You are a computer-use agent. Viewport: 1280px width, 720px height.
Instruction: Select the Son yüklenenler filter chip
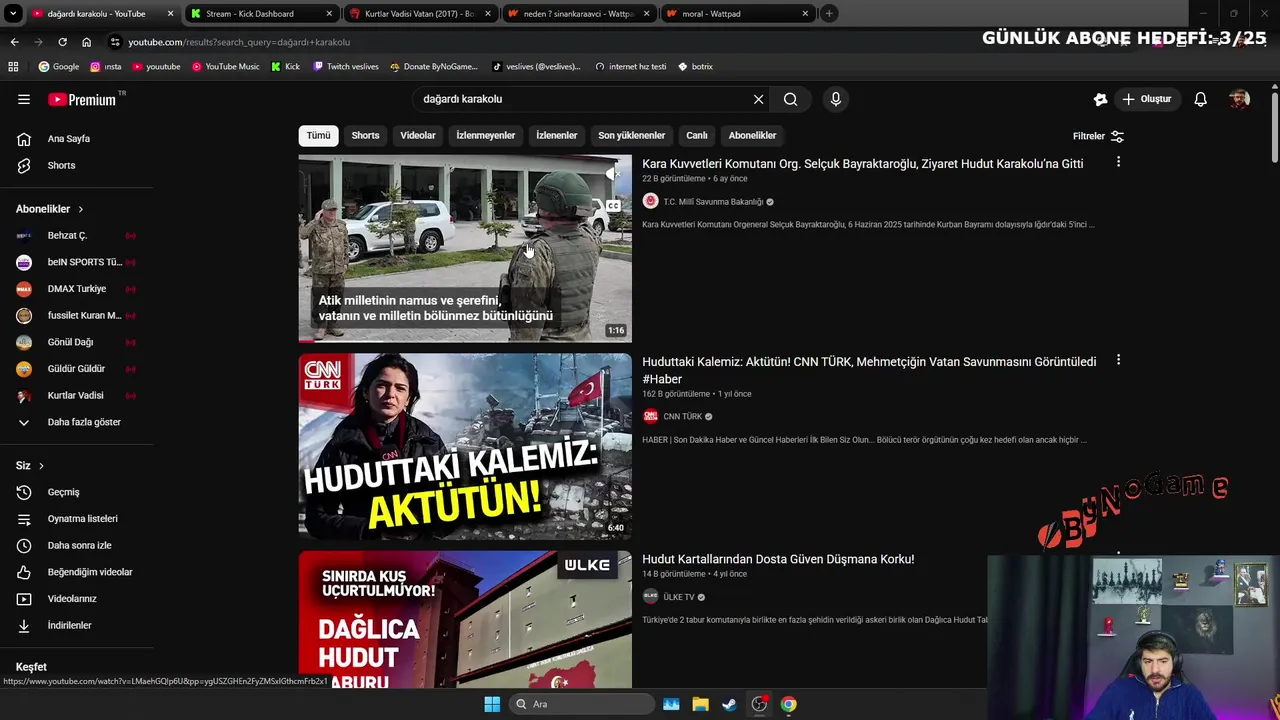coord(631,136)
